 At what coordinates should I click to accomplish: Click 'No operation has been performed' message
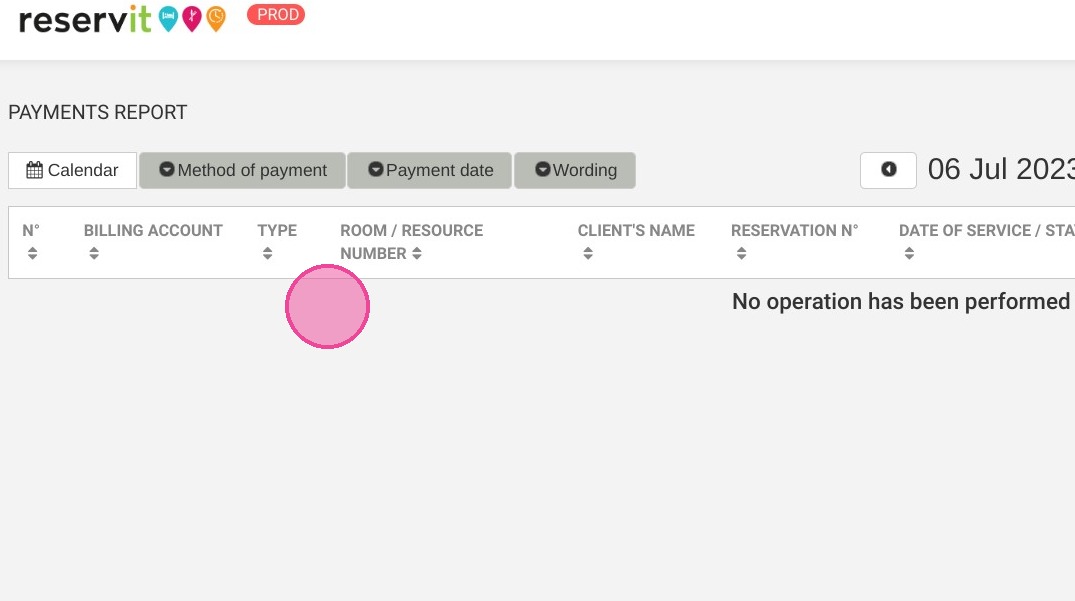[x=901, y=302]
